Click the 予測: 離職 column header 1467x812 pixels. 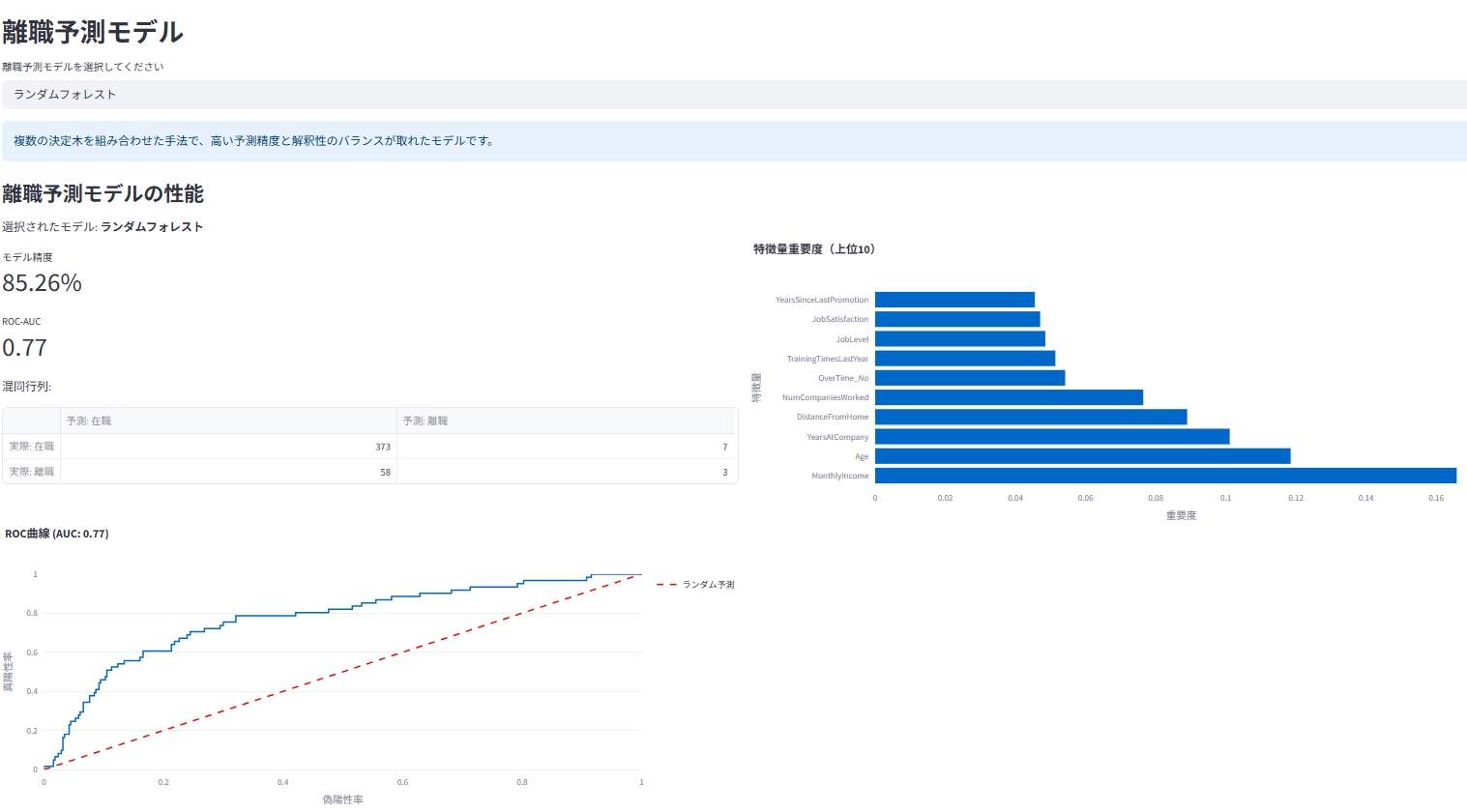pos(566,420)
